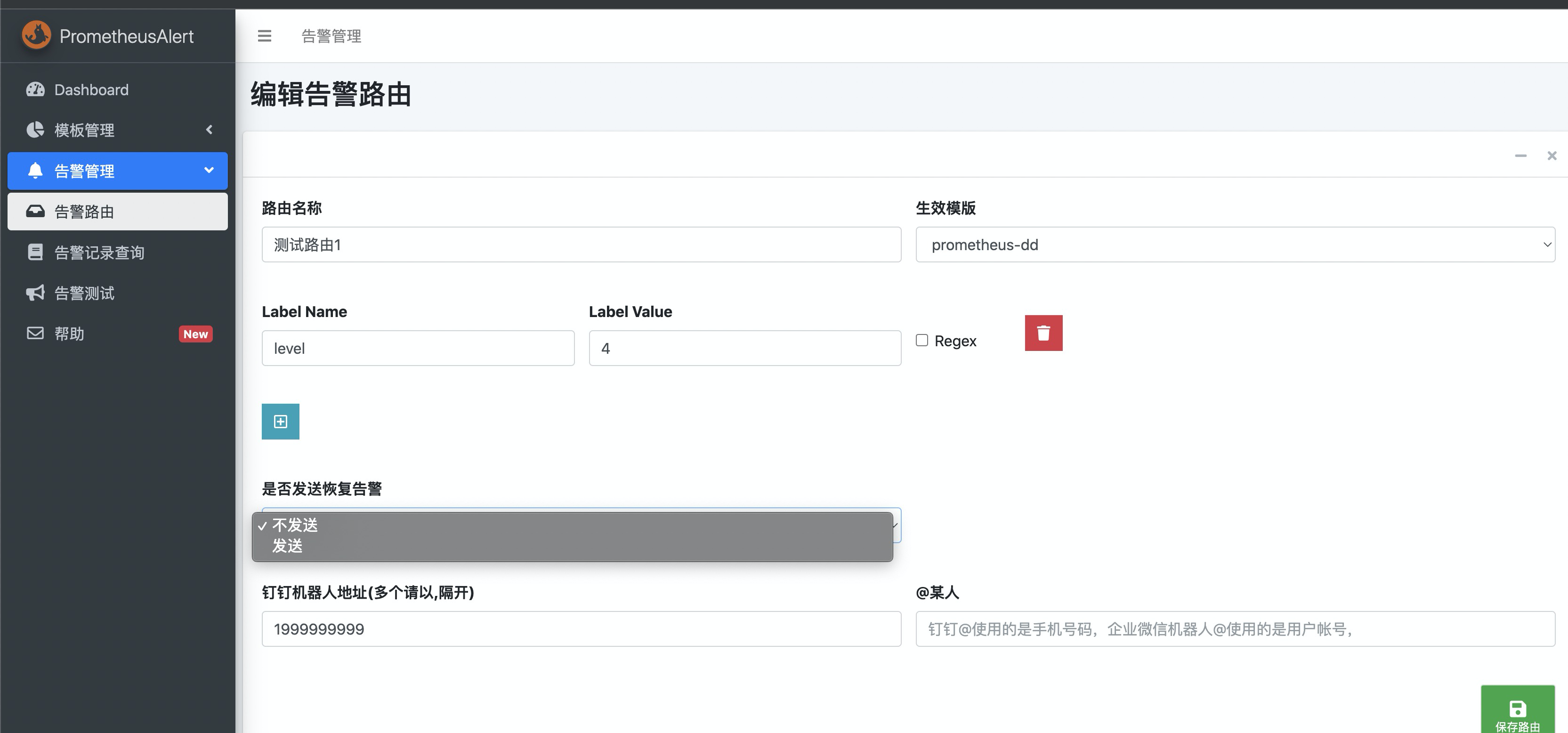Open the 帮助 page marked New

[69, 334]
